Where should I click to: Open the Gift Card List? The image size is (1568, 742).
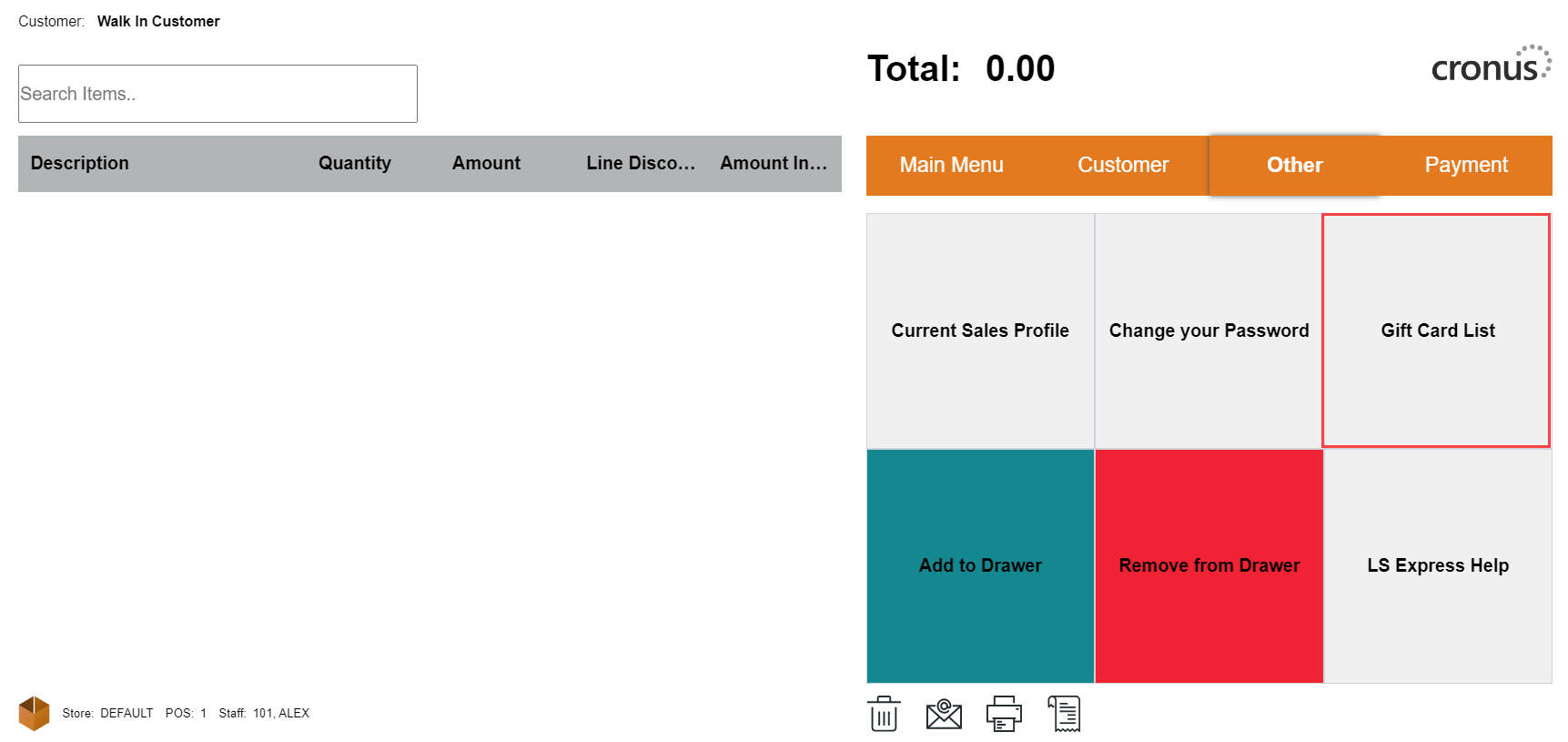click(x=1437, y=330)
